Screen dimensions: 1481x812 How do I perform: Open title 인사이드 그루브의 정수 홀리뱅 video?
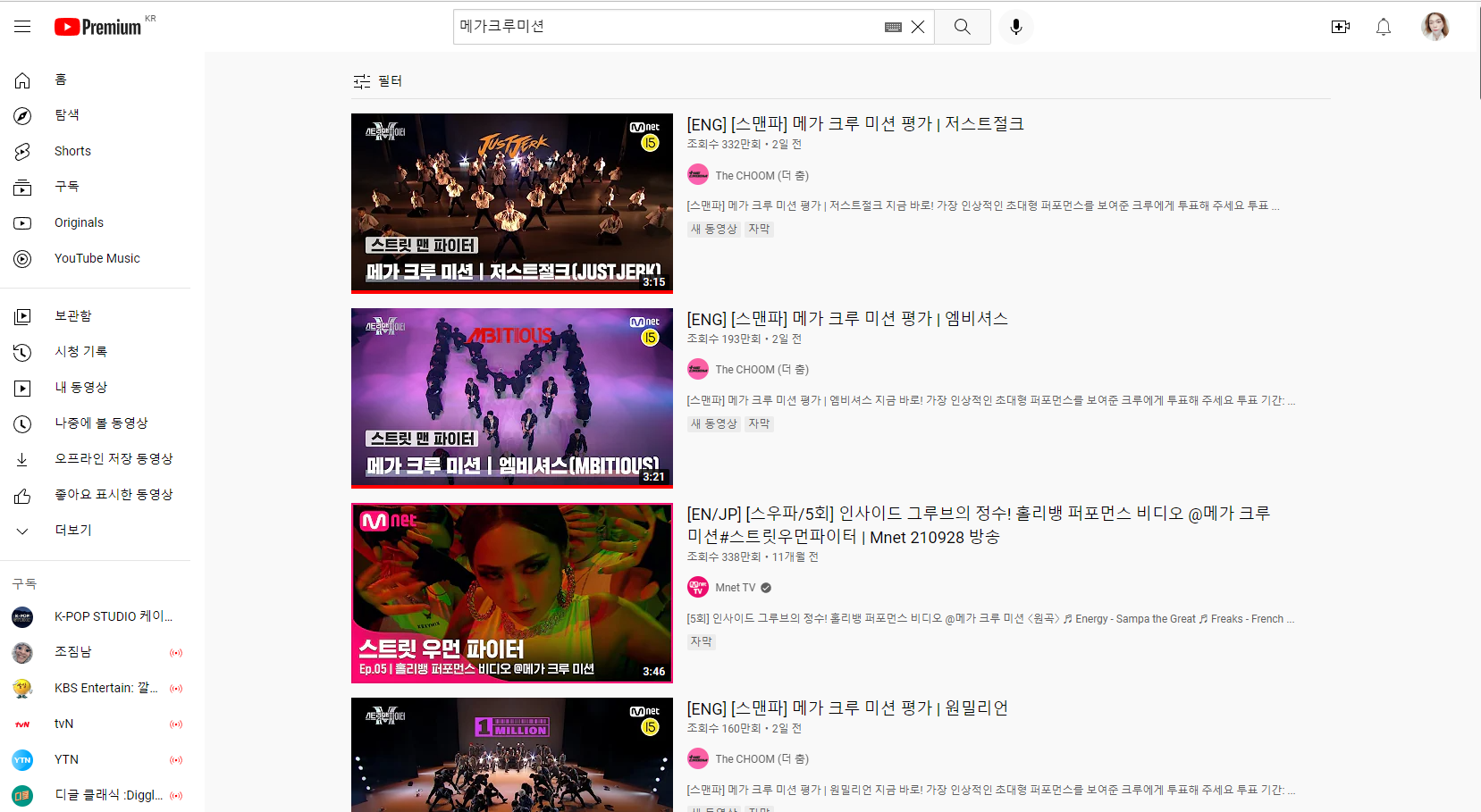979,525
